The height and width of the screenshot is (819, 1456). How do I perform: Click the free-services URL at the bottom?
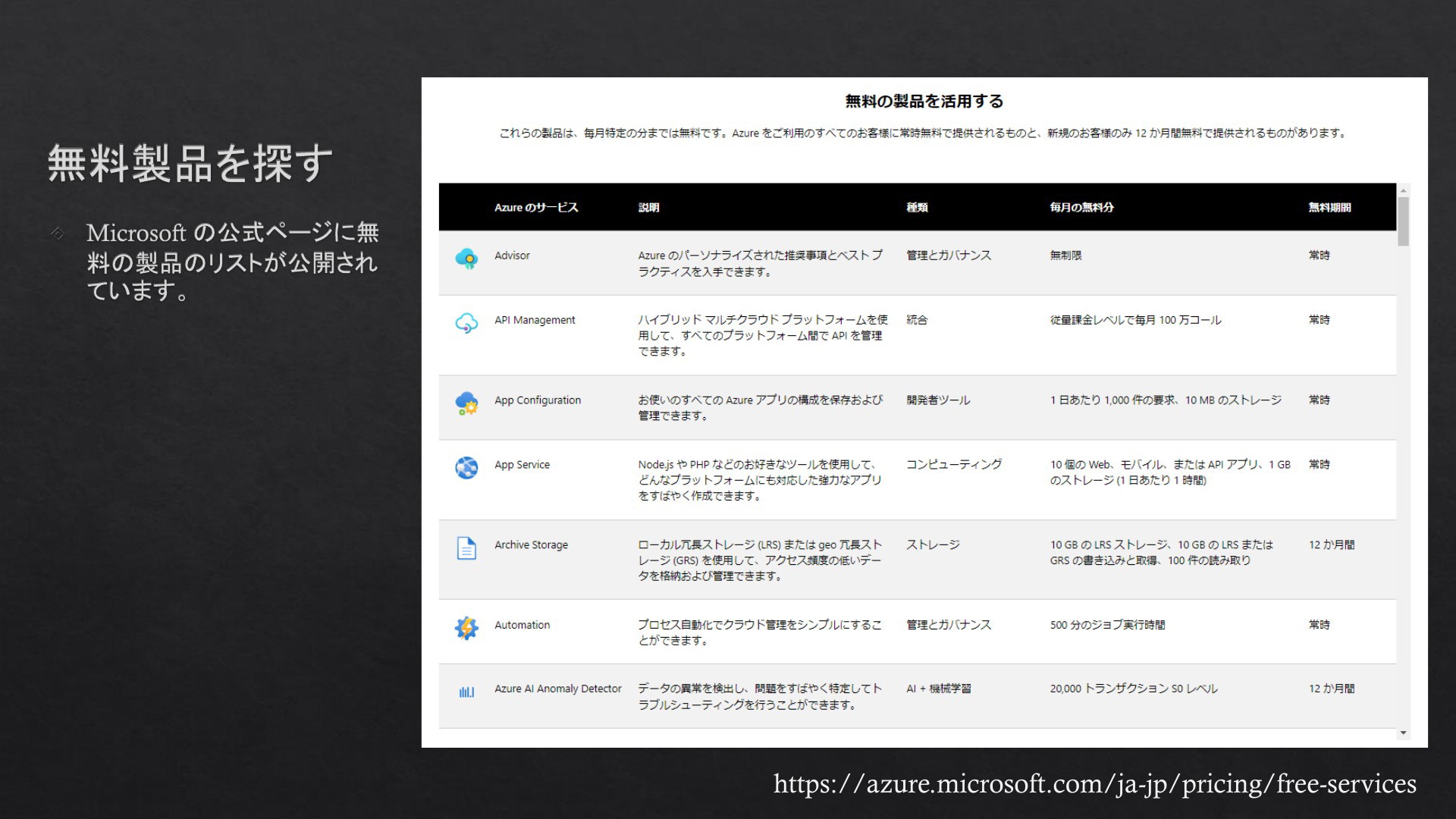click(x=1095, y=783)
